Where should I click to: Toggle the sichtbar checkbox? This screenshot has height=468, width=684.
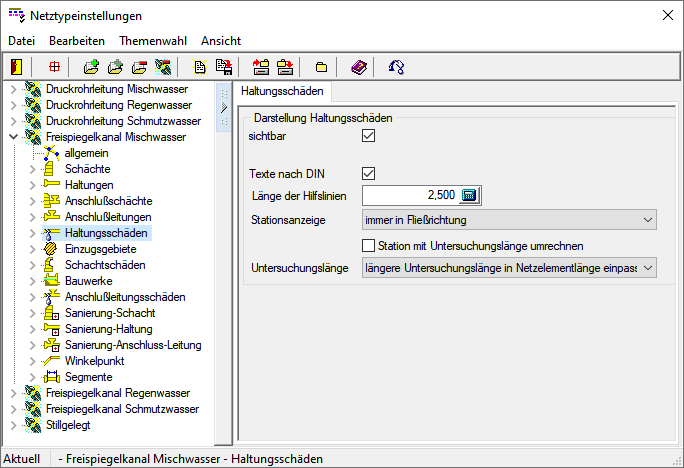(x=368, y=135)
